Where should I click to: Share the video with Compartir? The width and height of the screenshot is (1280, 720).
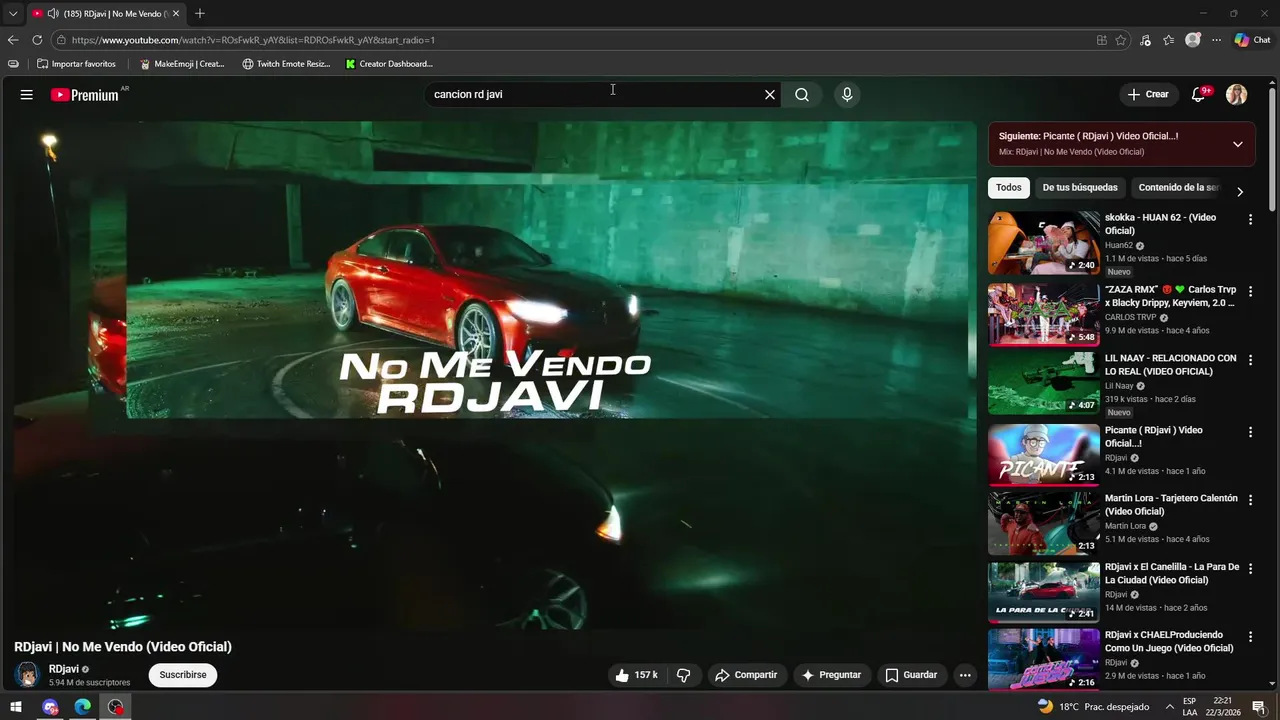[x=746, y=675]
